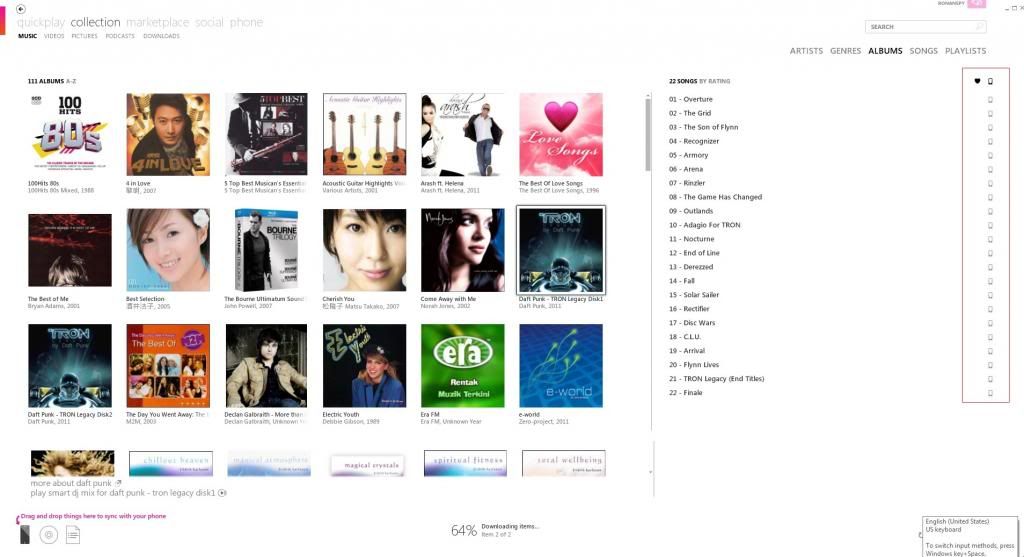Click phone sync icon for The Game Has Changed

990,197
